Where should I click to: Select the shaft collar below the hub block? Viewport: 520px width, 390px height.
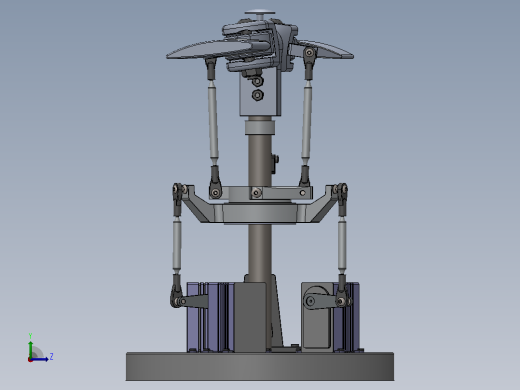260,128
